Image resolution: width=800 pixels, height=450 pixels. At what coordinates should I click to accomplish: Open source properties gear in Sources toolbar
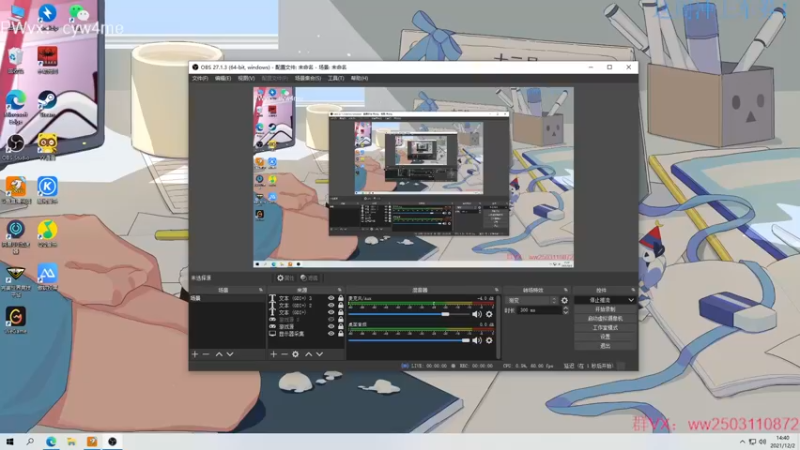[295, 354]
